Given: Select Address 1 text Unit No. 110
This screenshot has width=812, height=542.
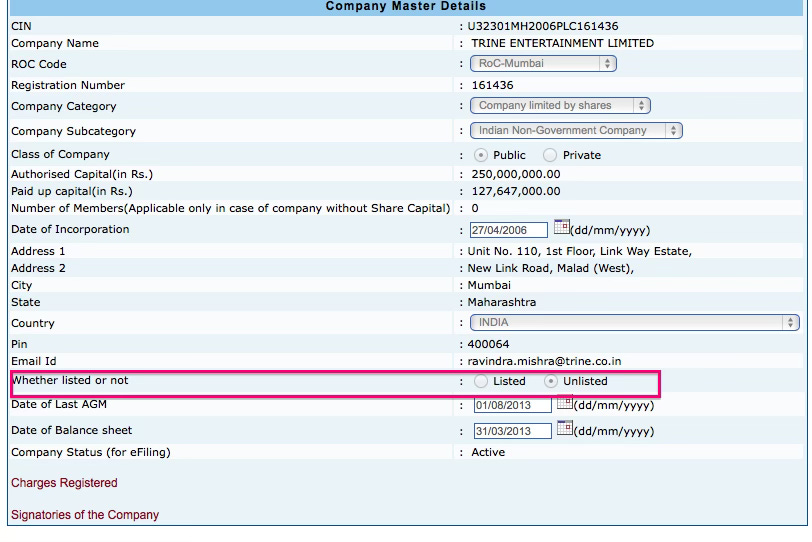Looking at the screenshot, I should [x=503, y=251].
